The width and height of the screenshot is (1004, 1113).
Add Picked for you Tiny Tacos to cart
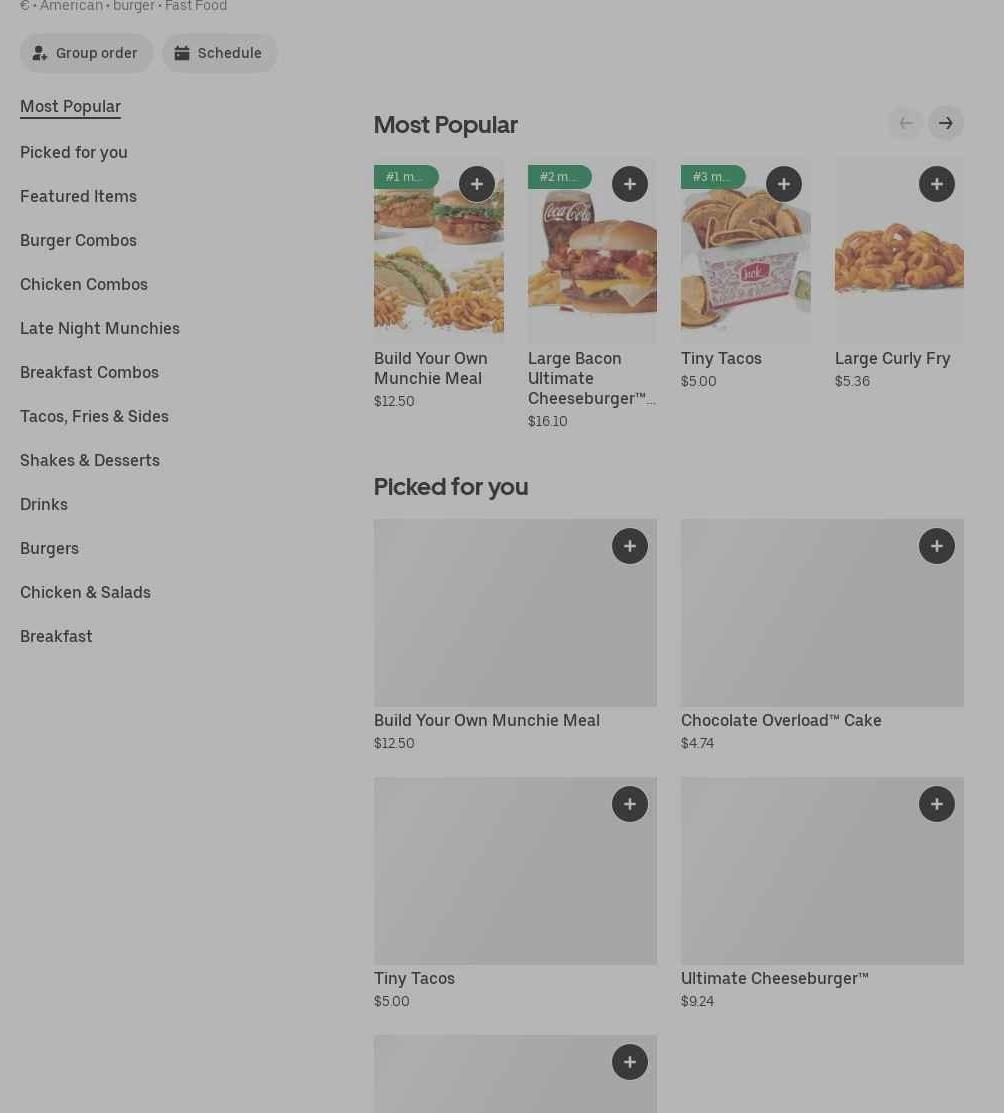[x=629, y=804]
